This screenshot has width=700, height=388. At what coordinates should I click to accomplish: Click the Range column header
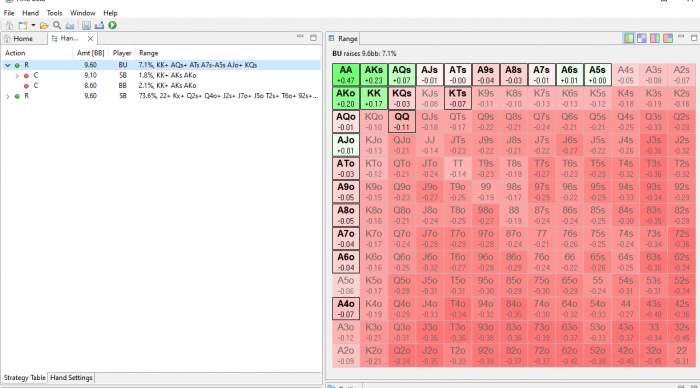pyautogui.click(x=149, y=53)
